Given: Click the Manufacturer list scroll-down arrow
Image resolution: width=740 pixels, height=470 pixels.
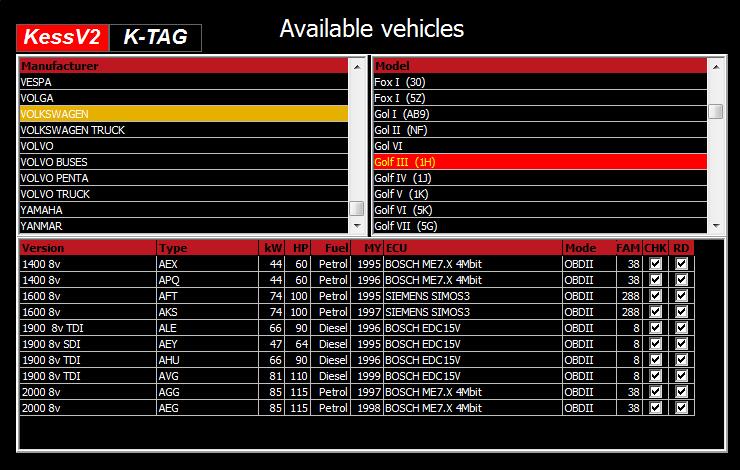Looking at the screenshot, I should (x=357, y=226).
